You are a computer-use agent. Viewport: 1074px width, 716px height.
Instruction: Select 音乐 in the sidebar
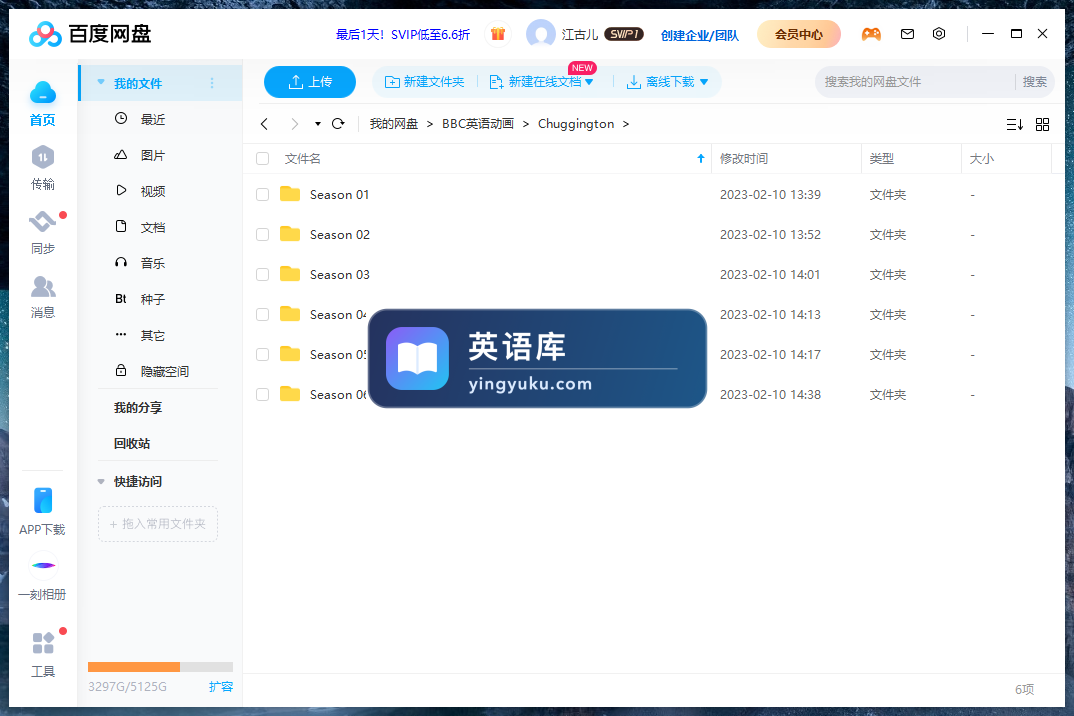(153, 263)
